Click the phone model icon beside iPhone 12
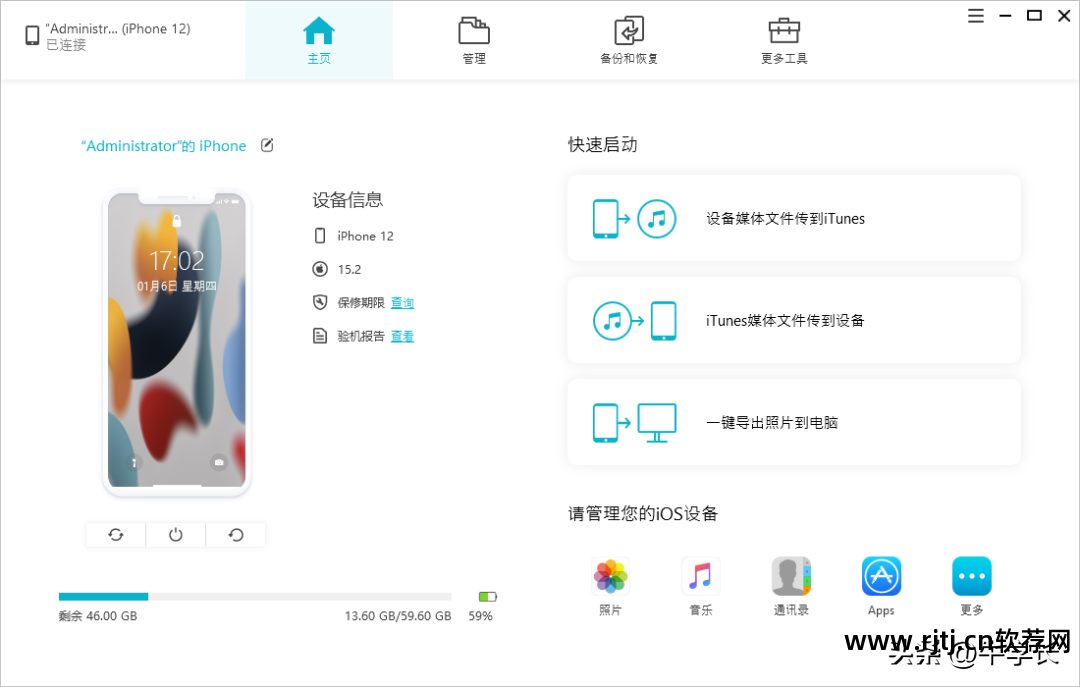 320,236
